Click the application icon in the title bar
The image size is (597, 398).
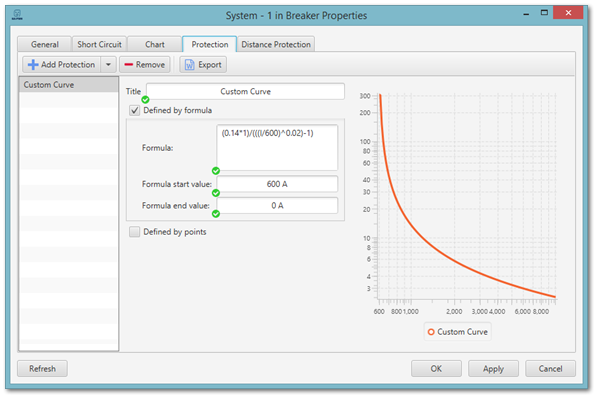point(17,15)
